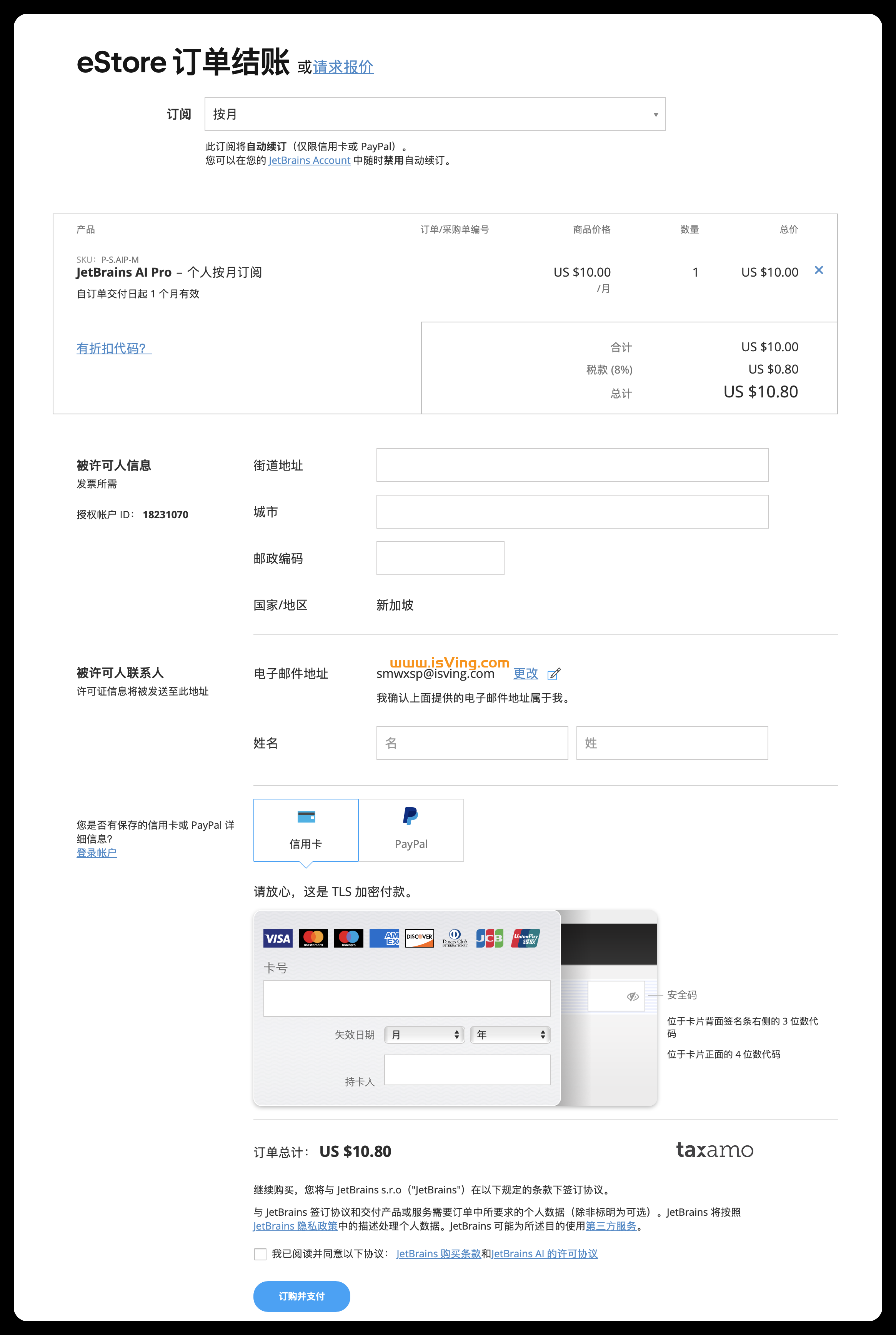
Task: Open the JetBrains 购买条款 link
Action: point(439,1254)
